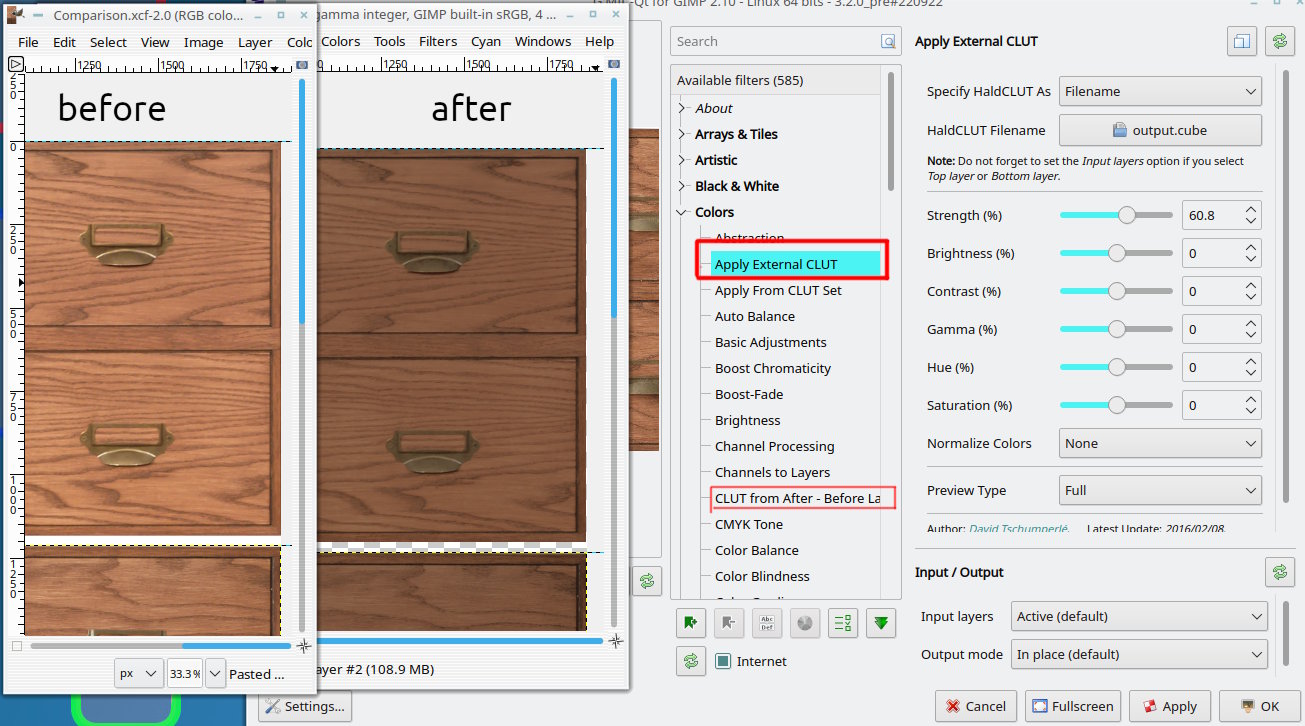Open the Image menu in Comparison window
Screen dimensions: 1305x726
[x=203, y=42]
